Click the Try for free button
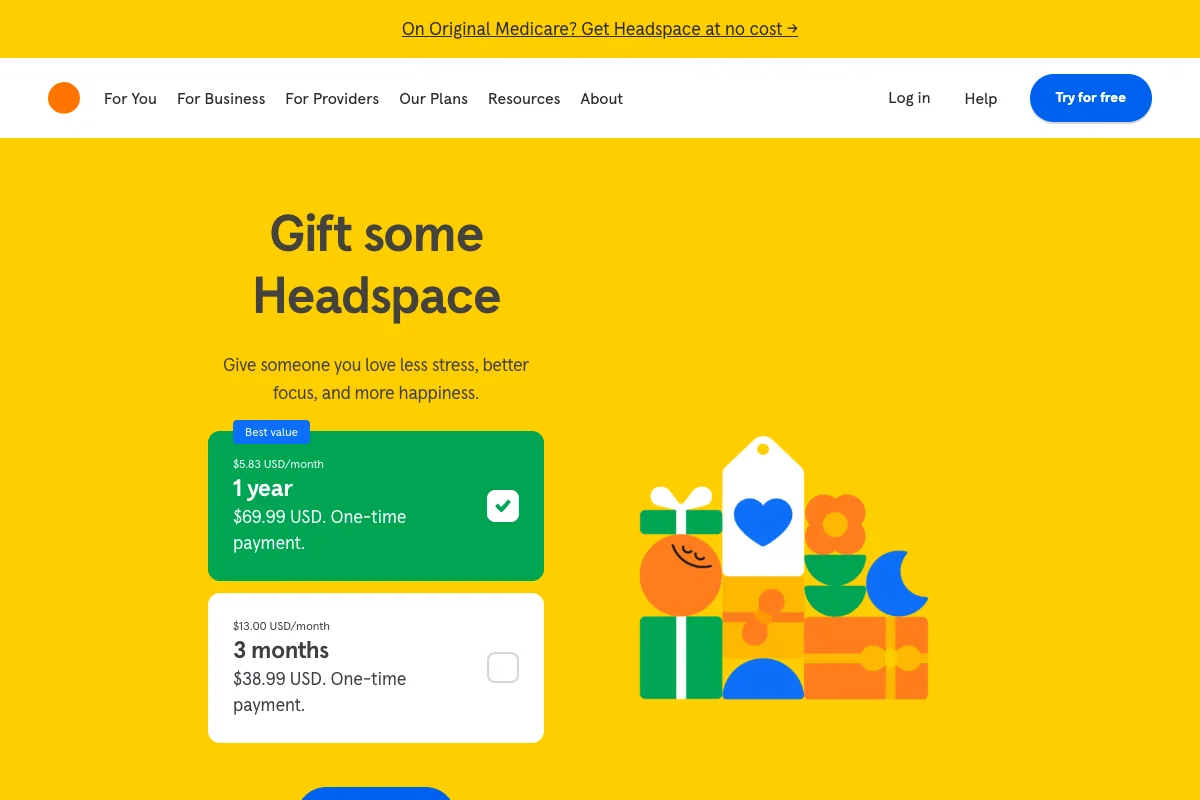The height and width of the screenshot is (800, 1200). [x=1091, y=98]
